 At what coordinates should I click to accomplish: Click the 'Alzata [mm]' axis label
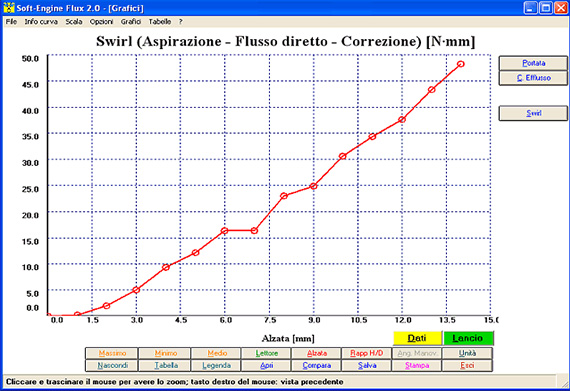(x=288, y=339)
